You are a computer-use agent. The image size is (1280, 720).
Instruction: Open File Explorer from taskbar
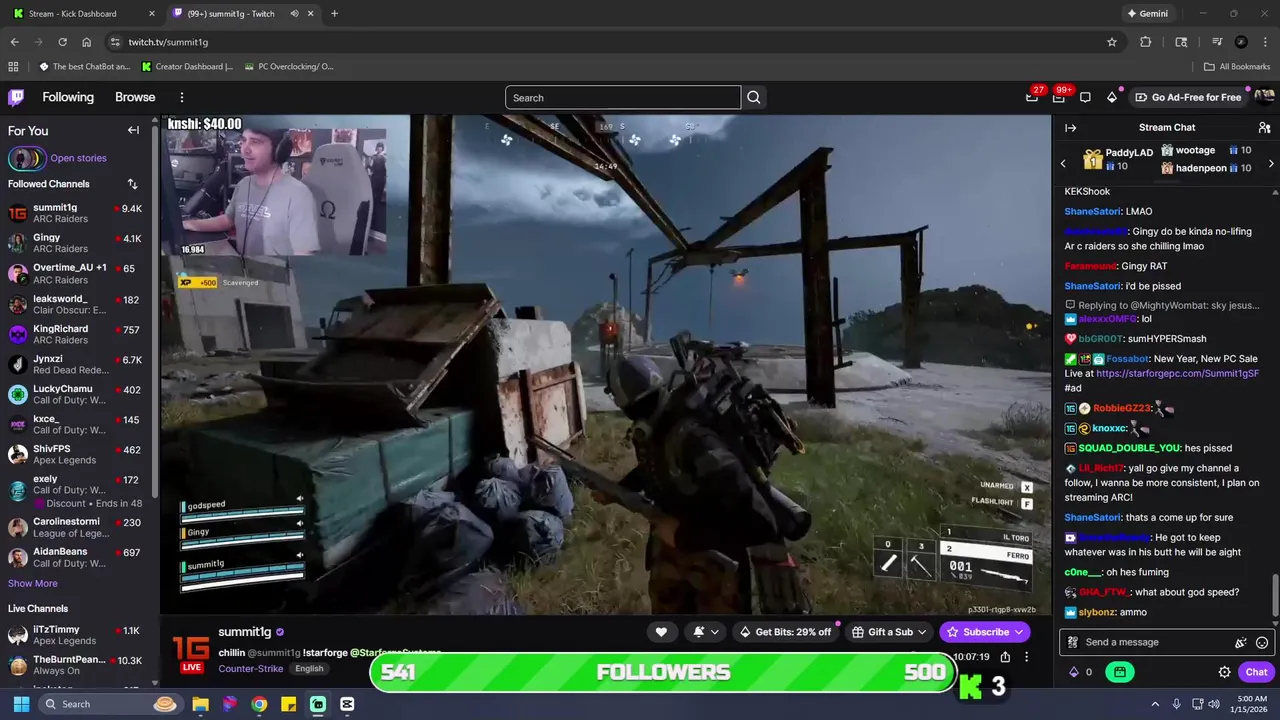click(200, 704)
